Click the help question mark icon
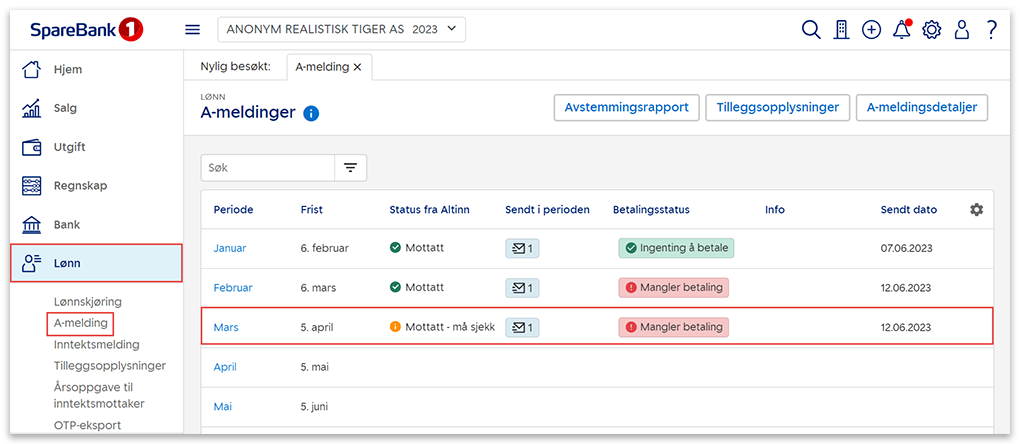 (991, 30)
